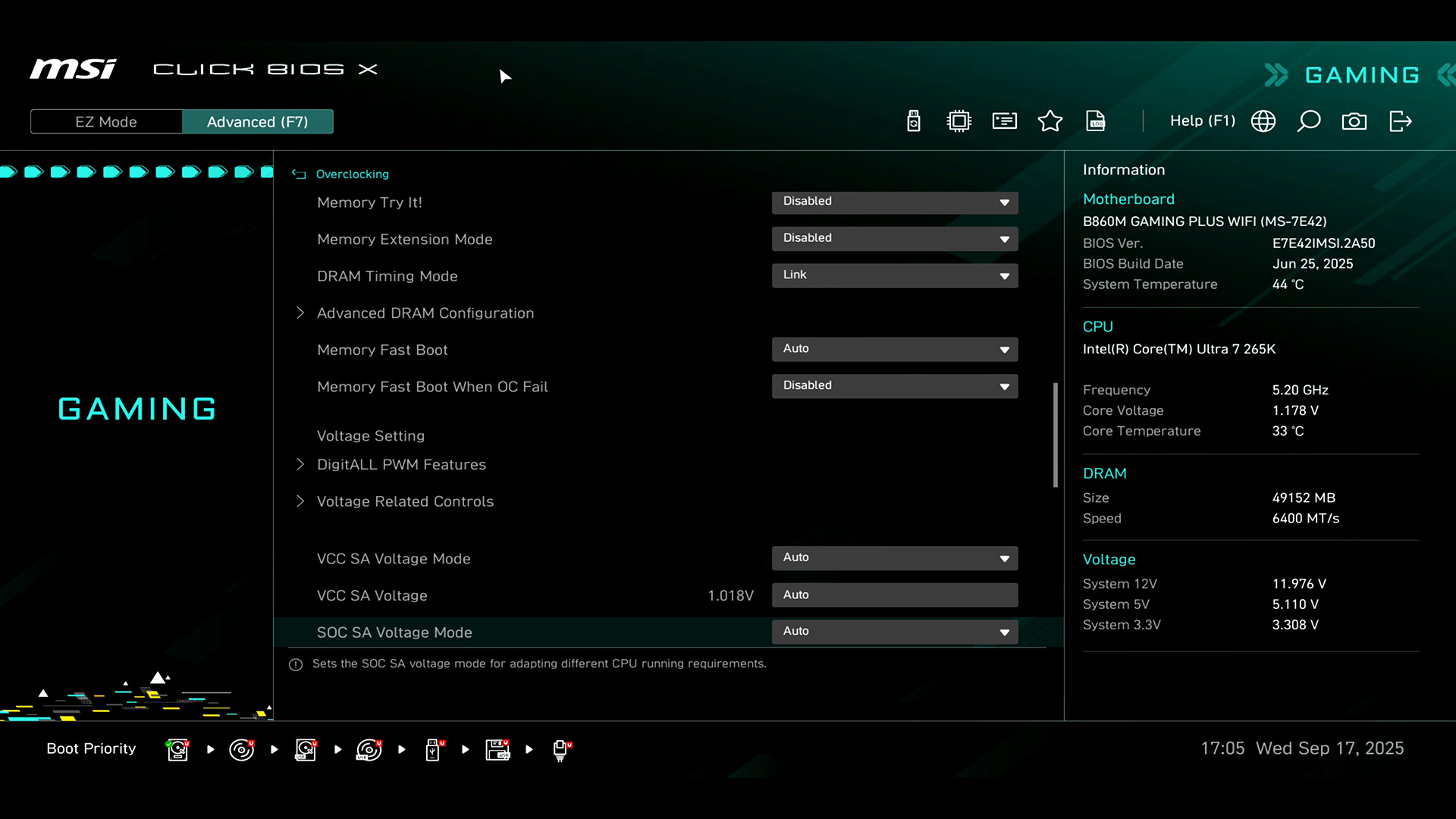Screen dimensions: 1456x819
Task: Expand Advanced DRAM Configuration submenu
Action: pos(425,313)
